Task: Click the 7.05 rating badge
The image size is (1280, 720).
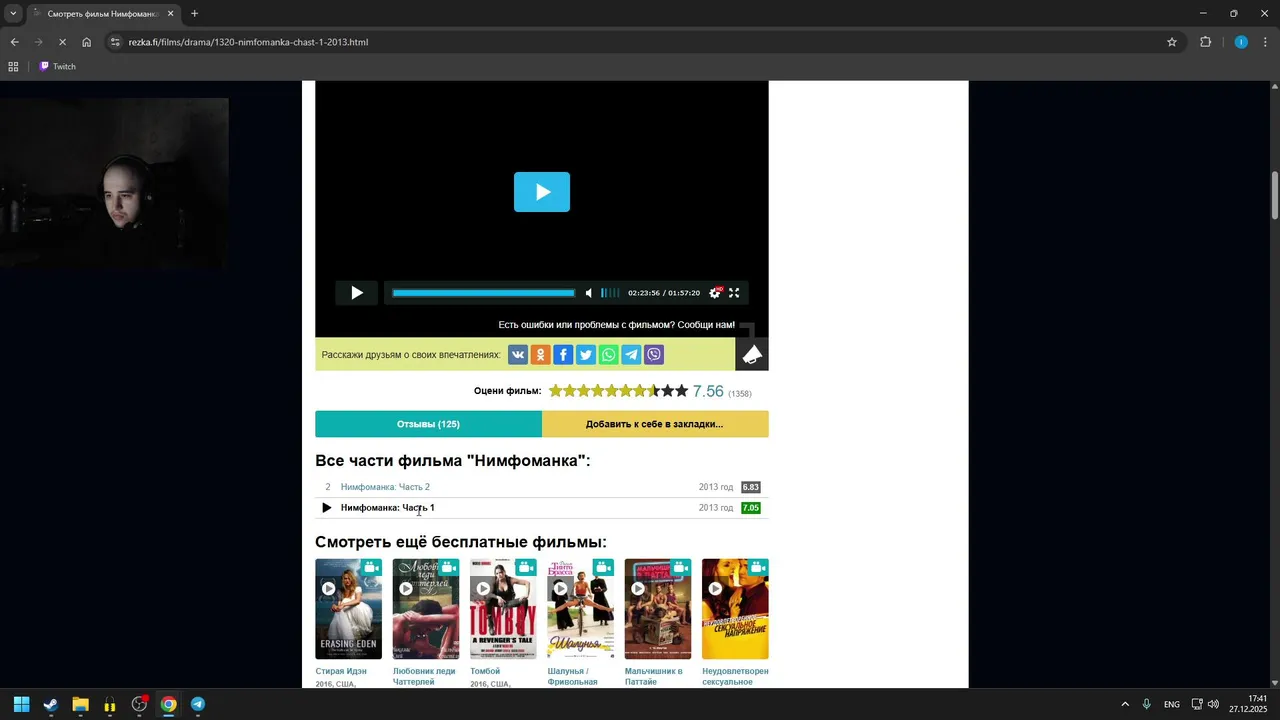Action: click(751, 508)
